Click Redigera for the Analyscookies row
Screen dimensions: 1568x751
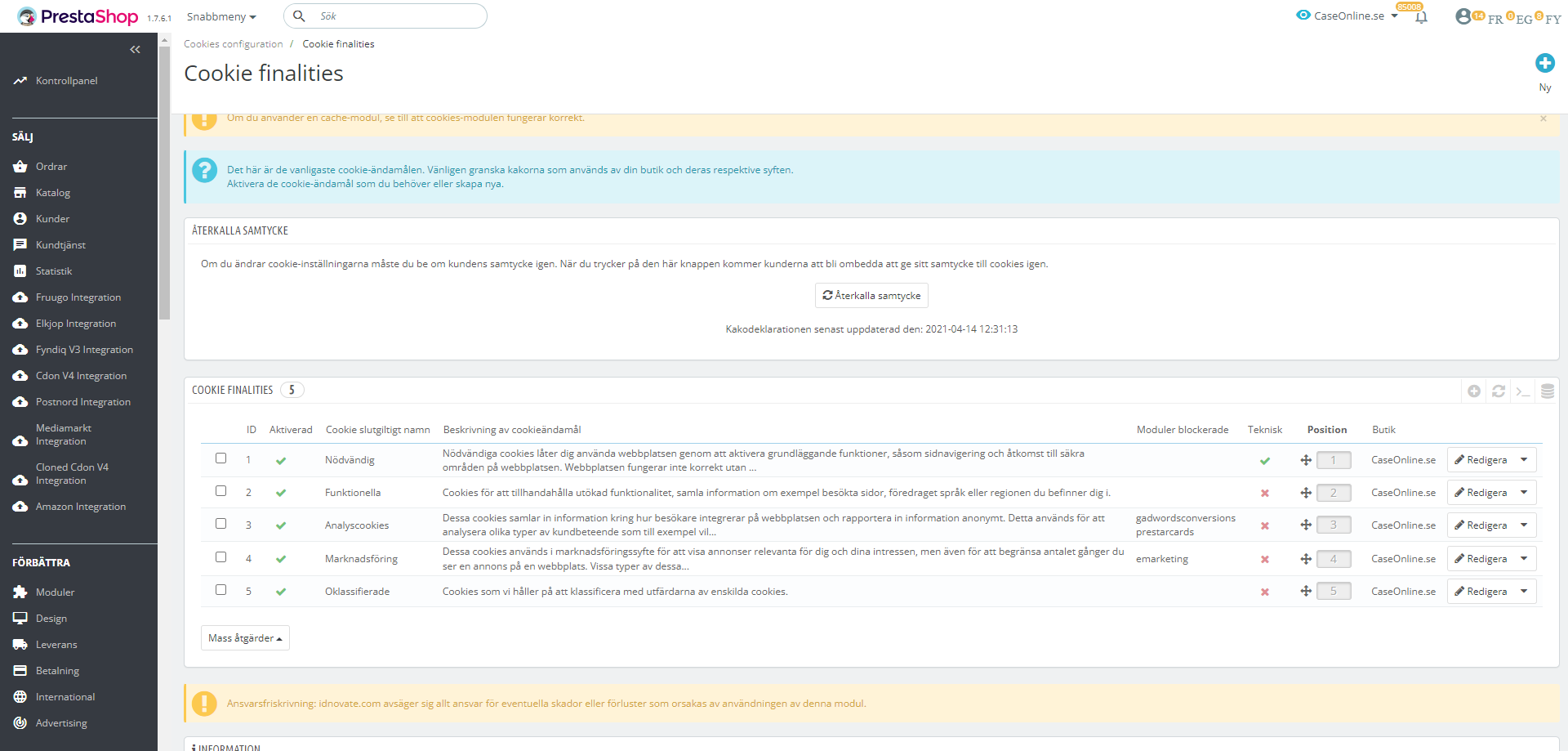coord(1481,525)
